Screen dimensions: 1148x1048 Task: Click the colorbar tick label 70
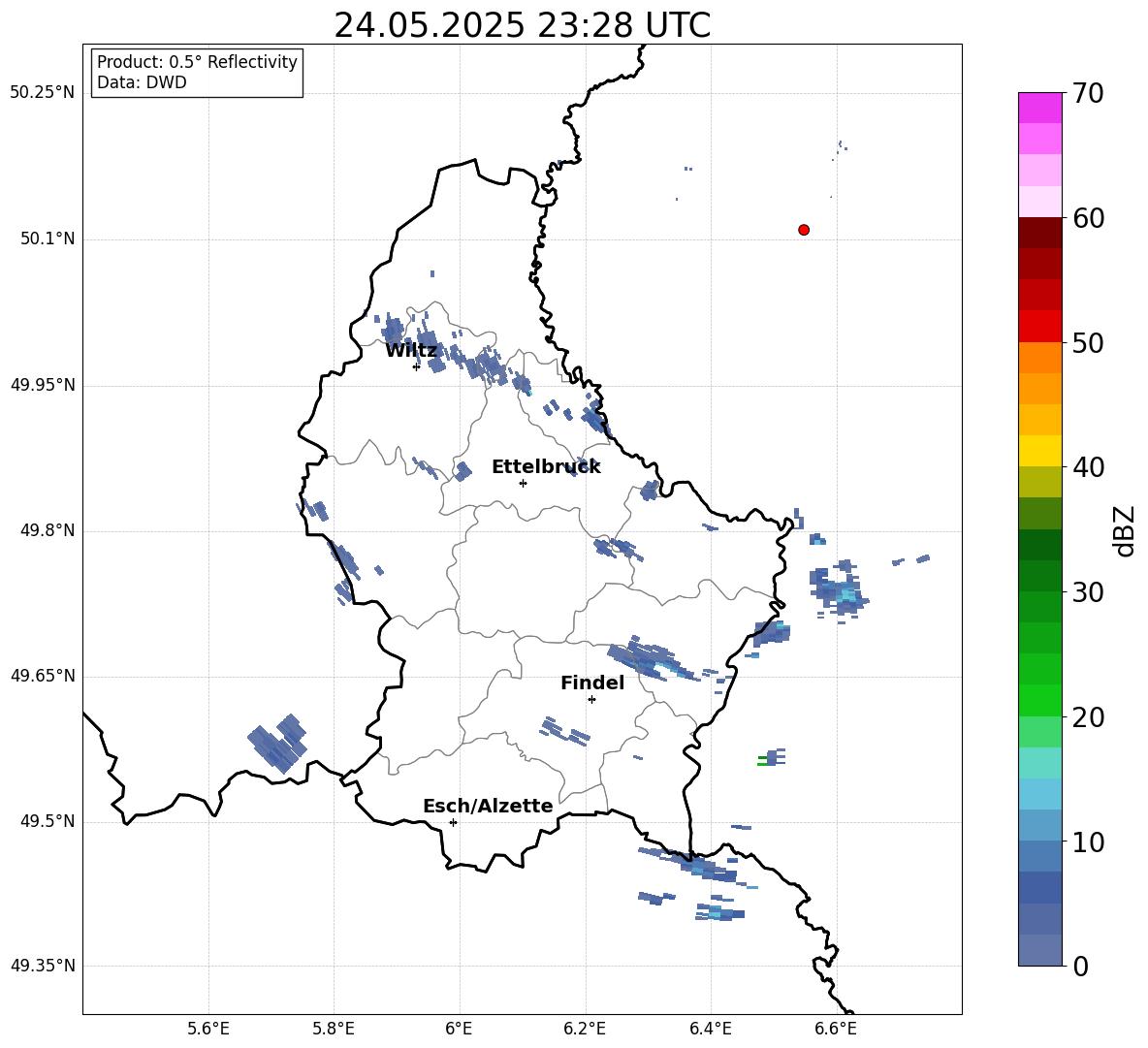[x=1087, y=94]
